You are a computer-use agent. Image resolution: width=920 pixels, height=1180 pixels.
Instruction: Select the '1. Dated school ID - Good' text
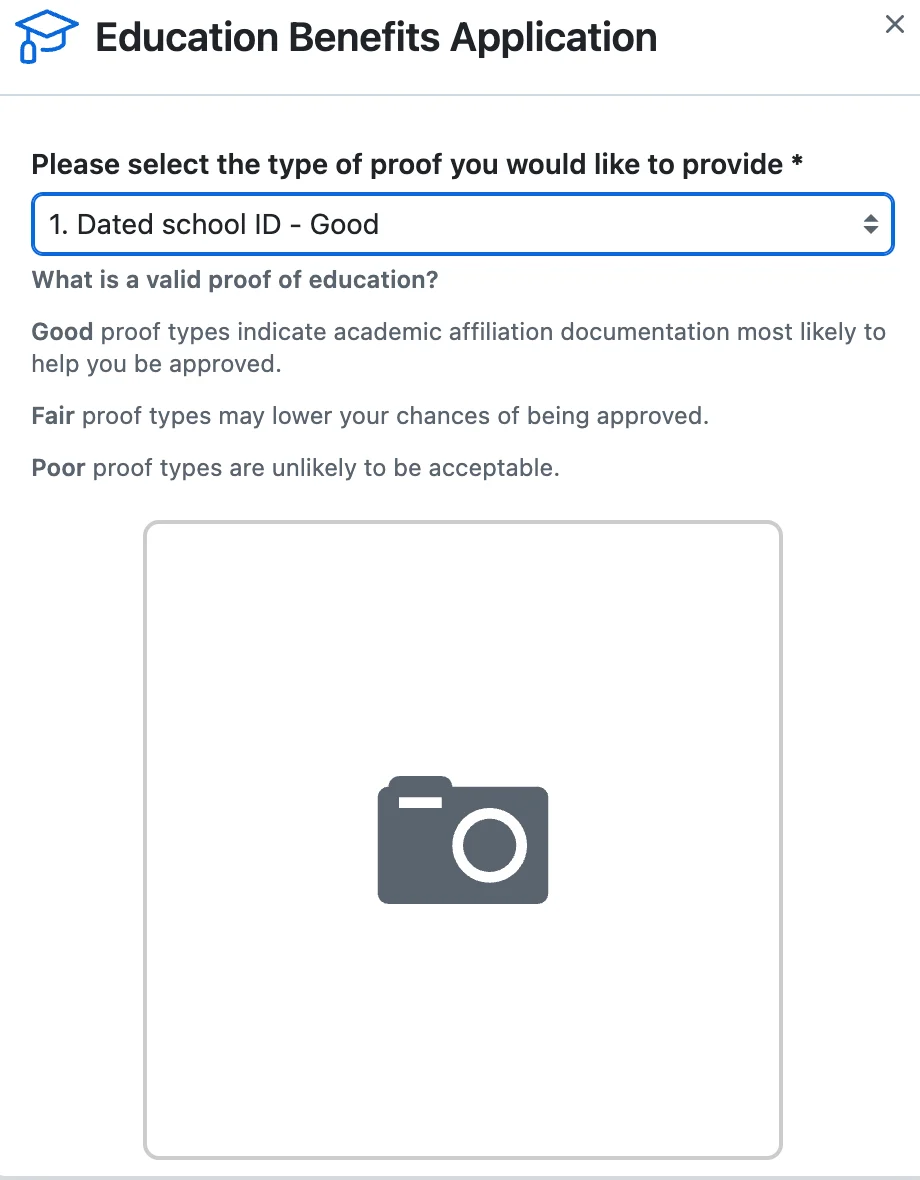pyautogui.click(x=214, y=224)
